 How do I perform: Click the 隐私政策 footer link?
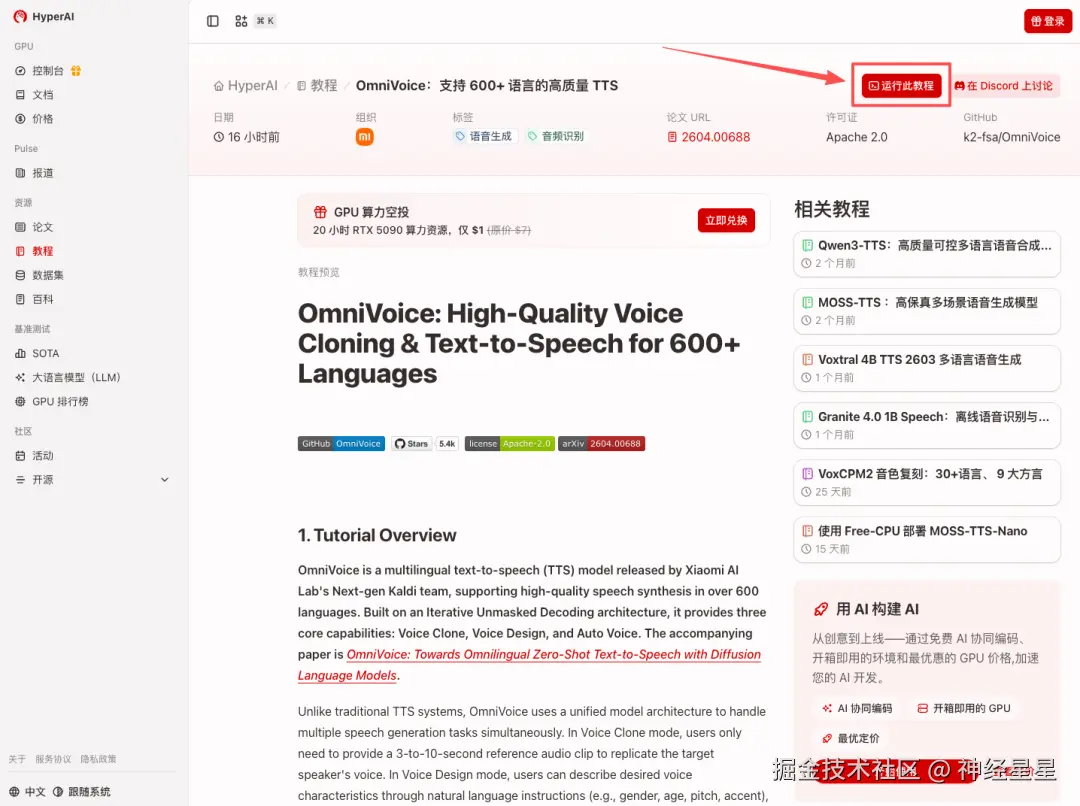(98, 759)
